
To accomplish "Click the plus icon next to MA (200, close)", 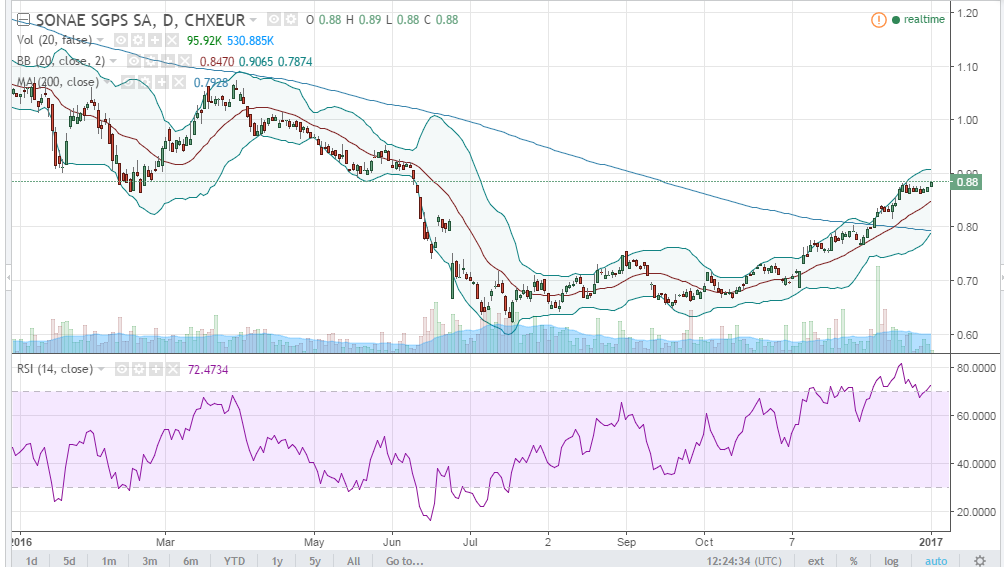I will (x=161, y=83).
